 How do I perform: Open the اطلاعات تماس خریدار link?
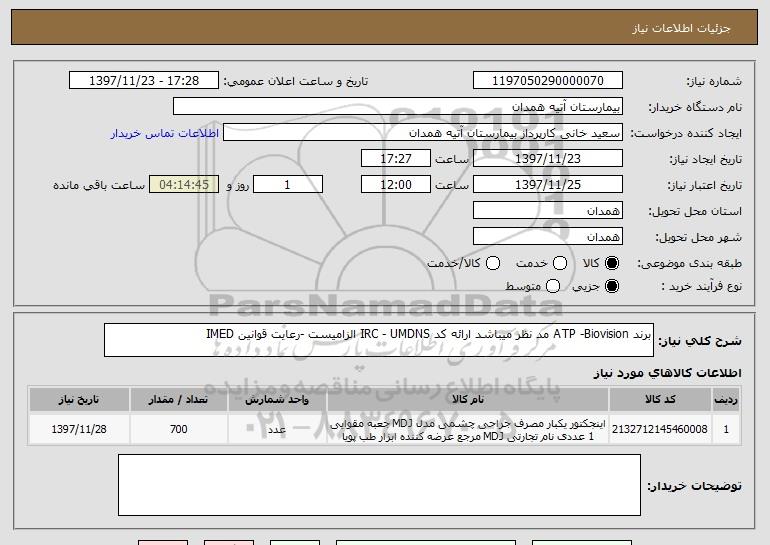165,133
